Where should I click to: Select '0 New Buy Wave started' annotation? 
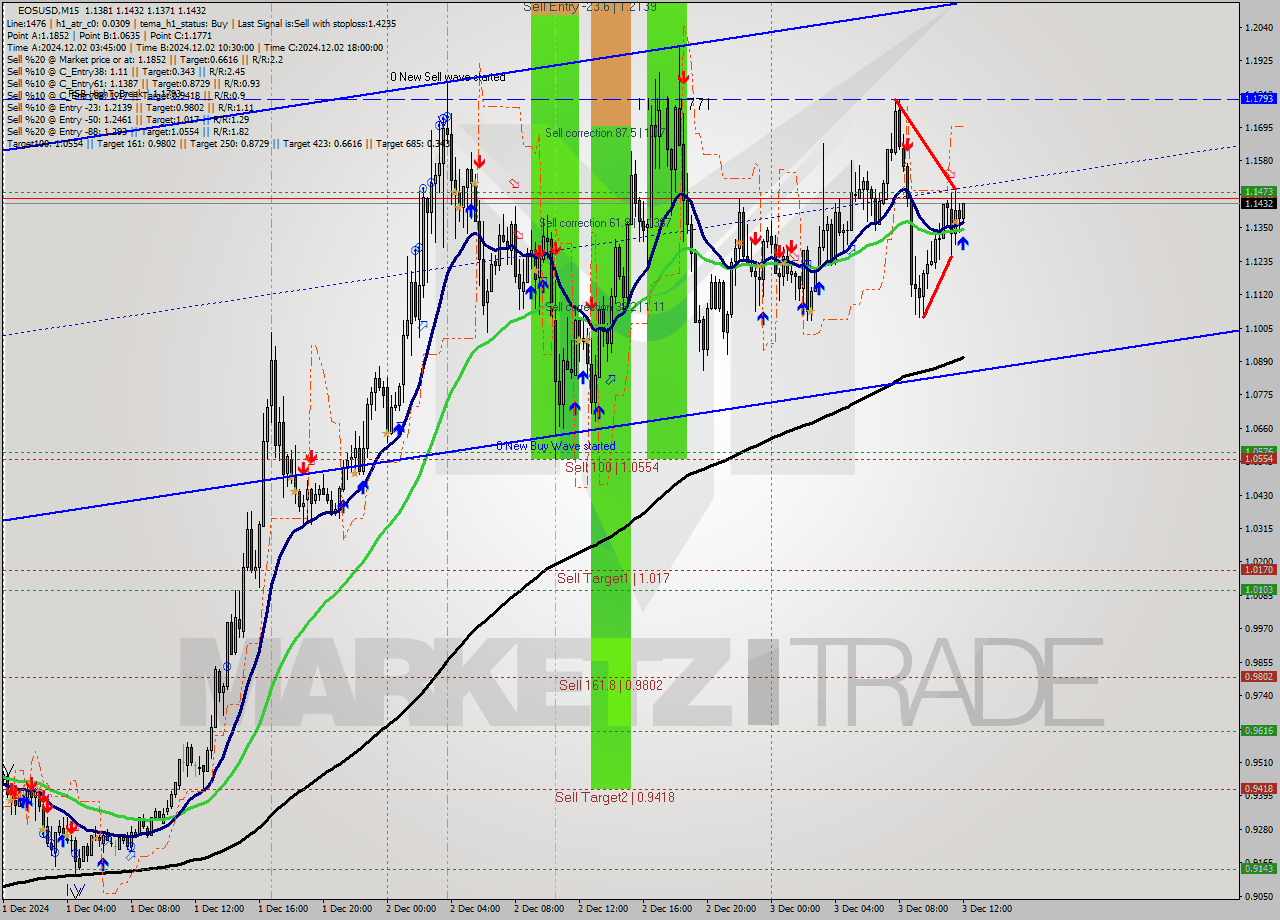[x=556, y=446]
